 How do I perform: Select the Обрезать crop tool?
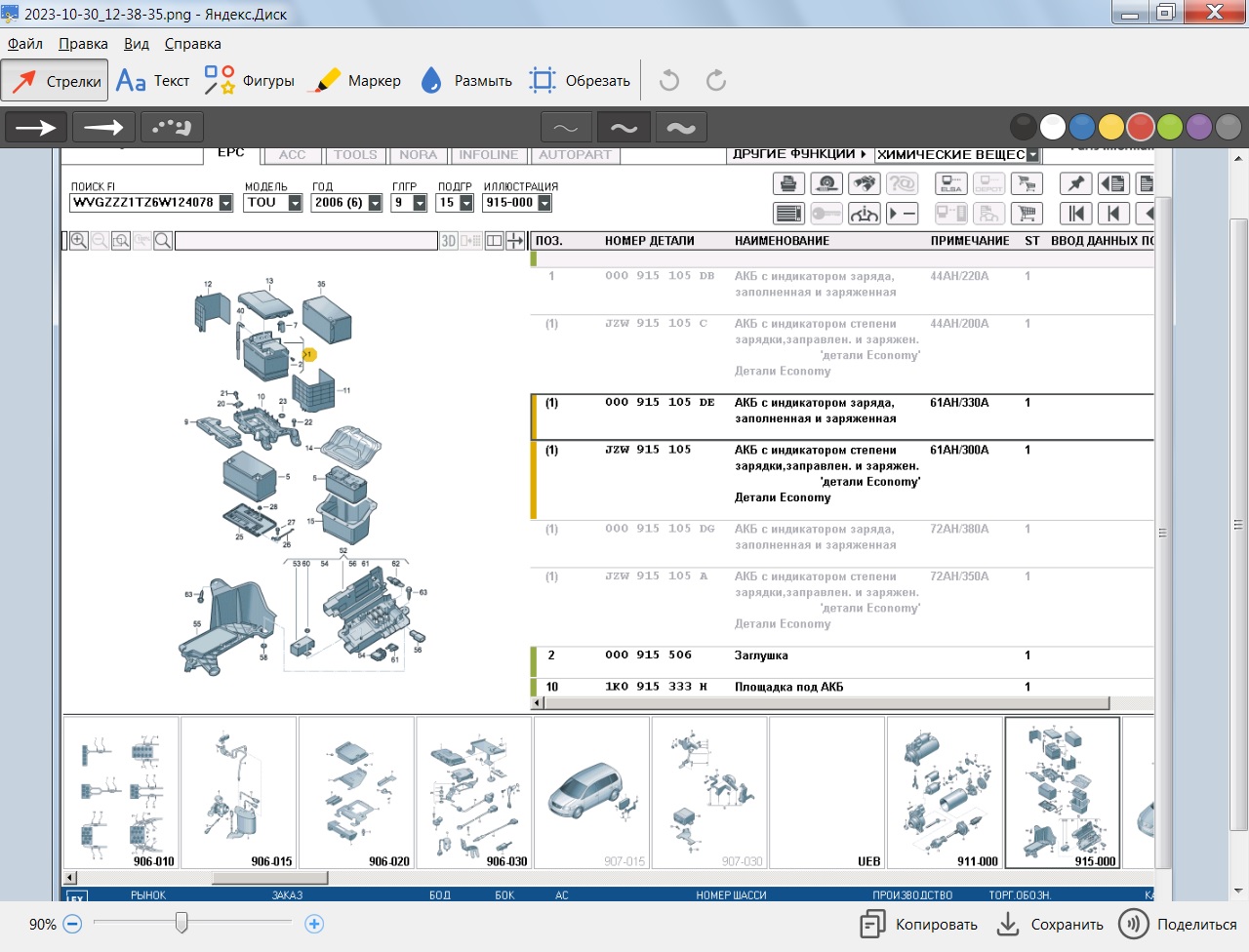(x=580, y=81)
